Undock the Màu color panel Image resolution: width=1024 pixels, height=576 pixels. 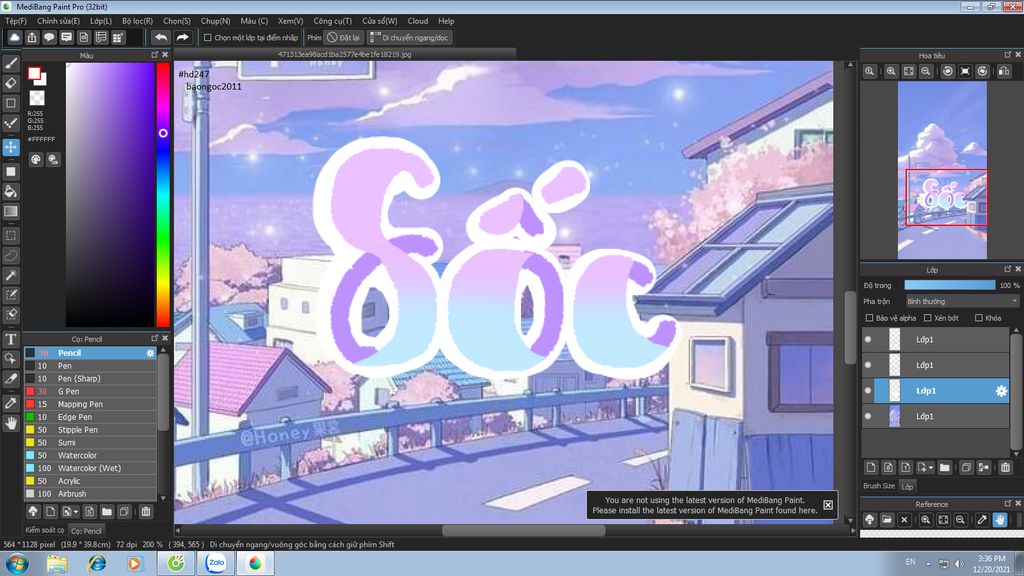click(155, 55)
